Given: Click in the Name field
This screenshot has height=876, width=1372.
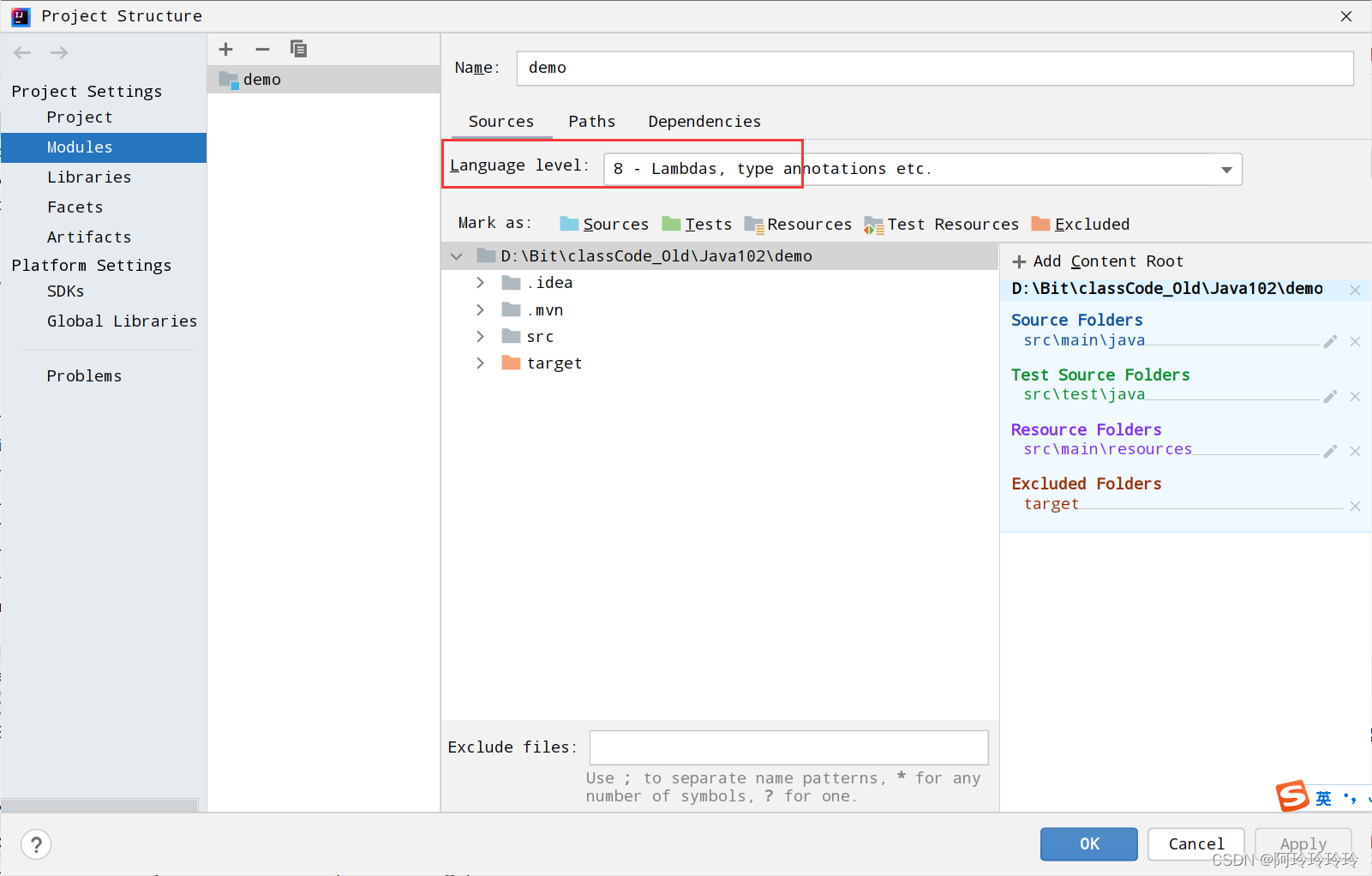Looking at the screenshot, I should click(935, 69).
